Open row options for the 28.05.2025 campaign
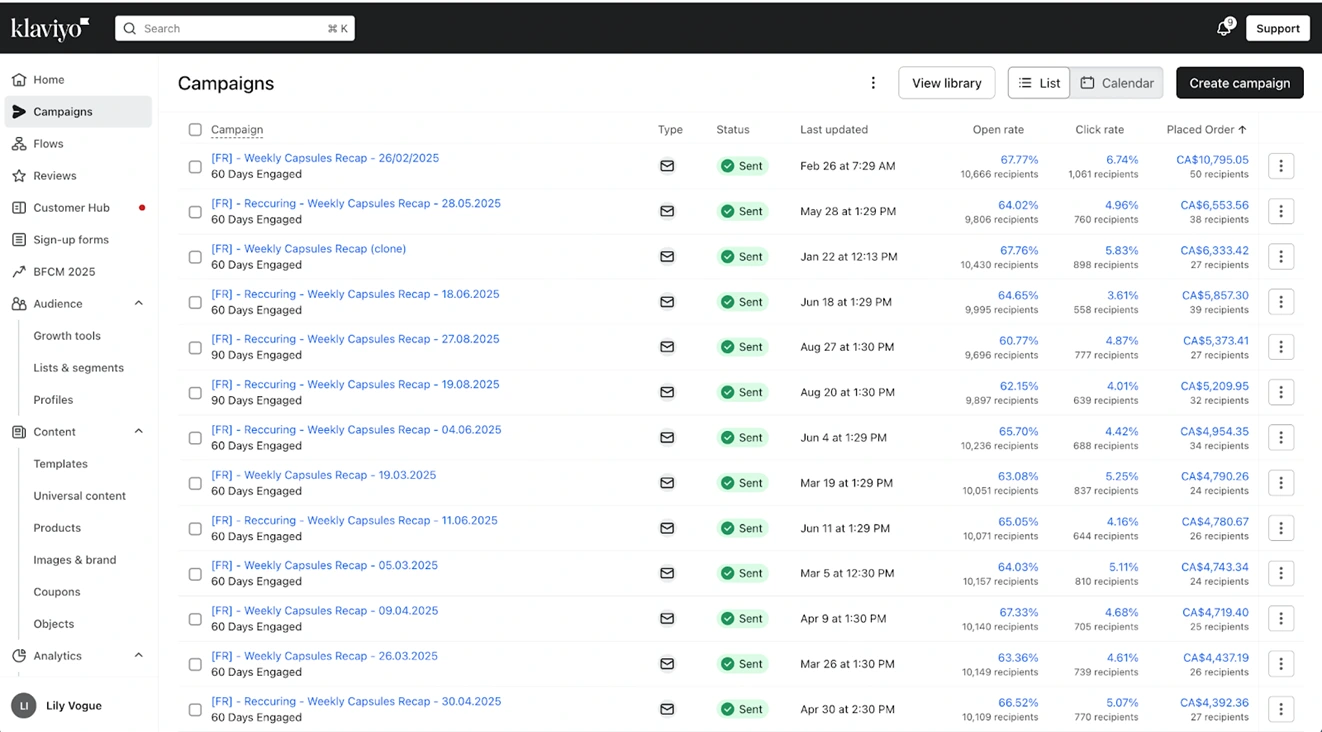Image resolution: width=1322 pixels, height=732 pixels. click(x=1281, y=211)
